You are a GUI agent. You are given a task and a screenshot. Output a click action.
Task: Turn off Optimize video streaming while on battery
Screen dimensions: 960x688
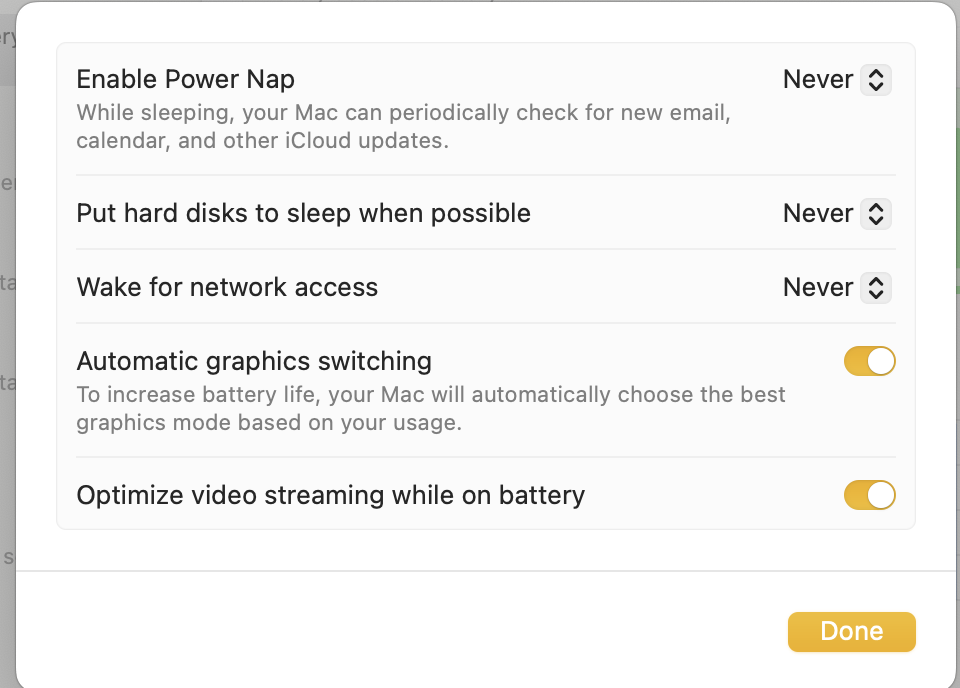[869, 495]
